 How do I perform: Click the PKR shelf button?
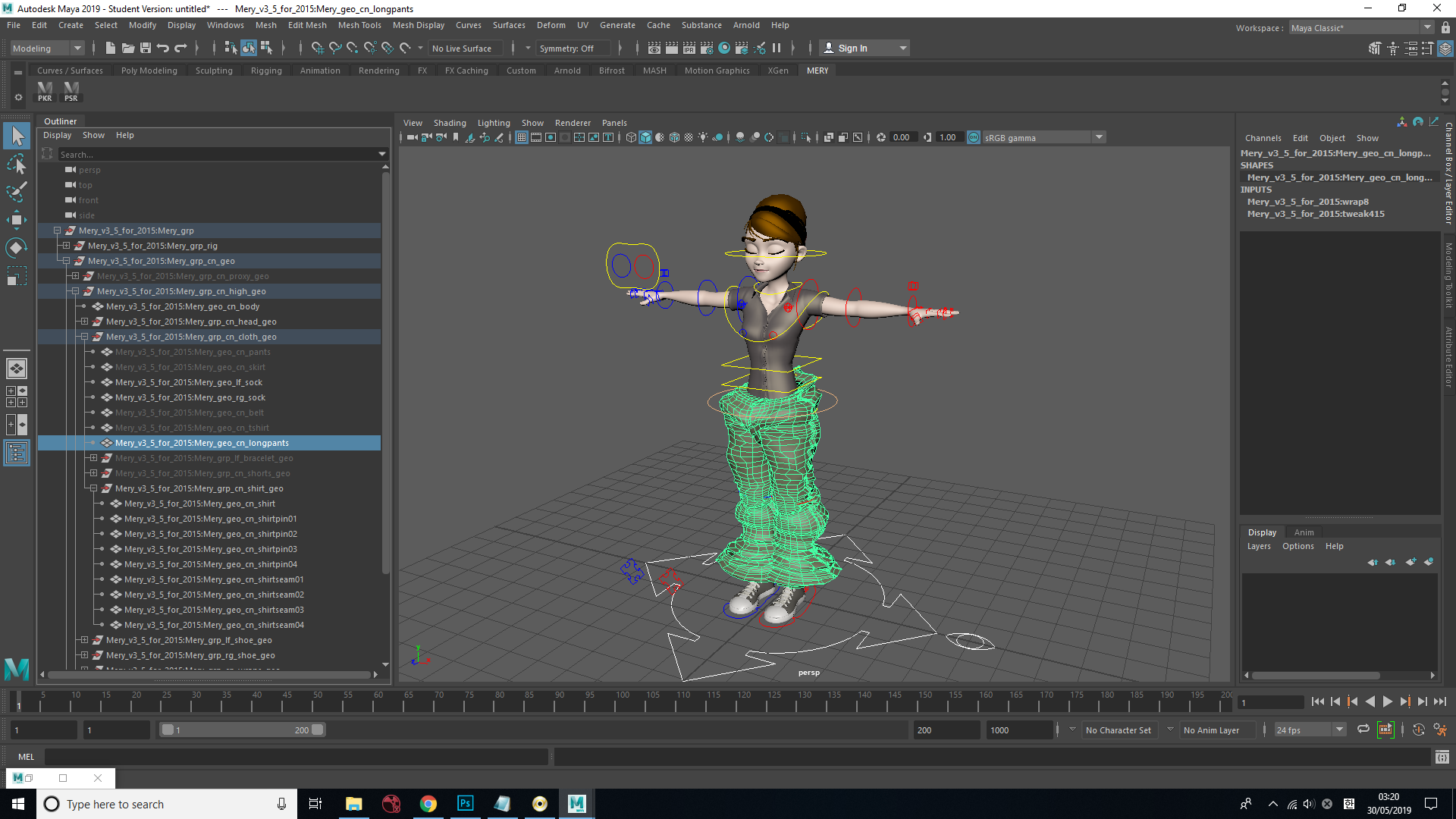pos(45,91)
